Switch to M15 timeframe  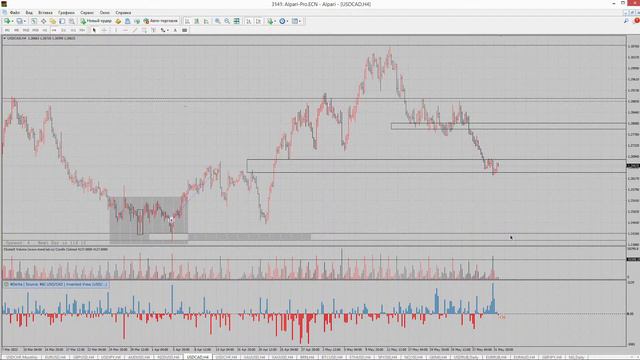tap(26, 30)
